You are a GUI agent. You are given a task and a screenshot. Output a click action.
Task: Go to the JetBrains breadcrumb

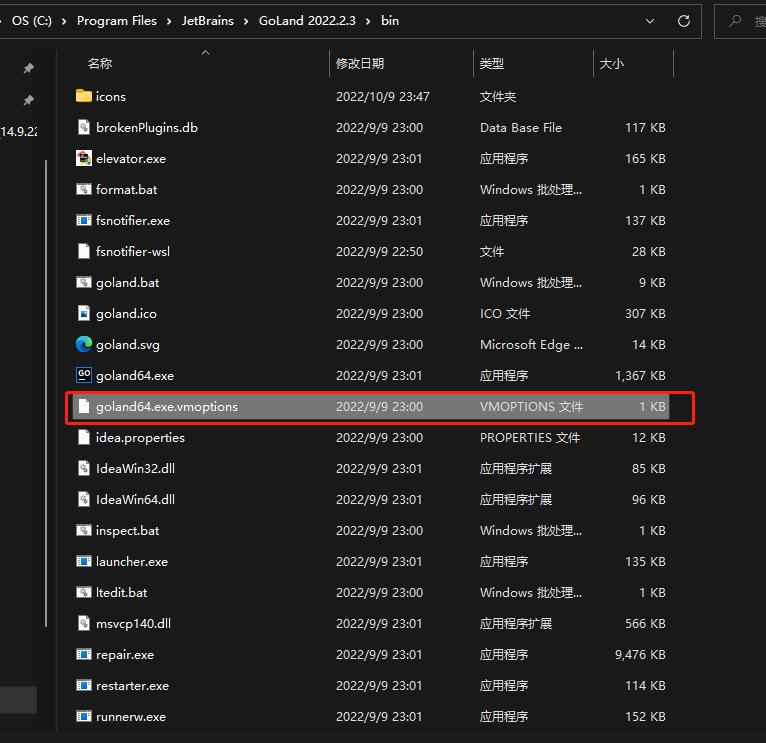[208, 21]
